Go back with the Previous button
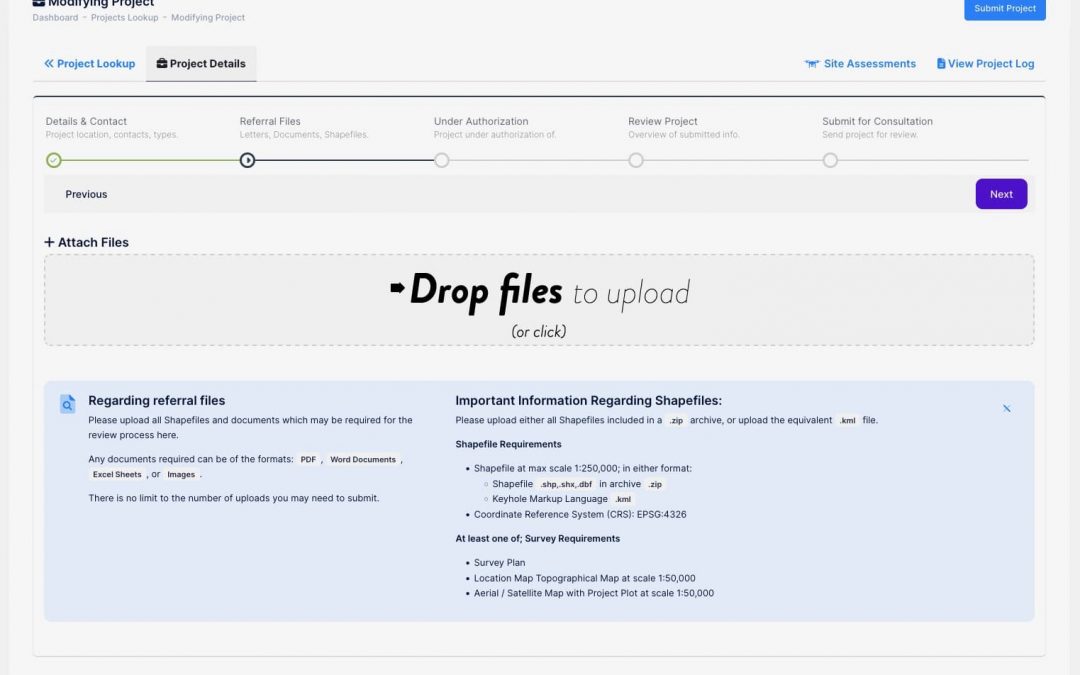 tap(86, 195)
